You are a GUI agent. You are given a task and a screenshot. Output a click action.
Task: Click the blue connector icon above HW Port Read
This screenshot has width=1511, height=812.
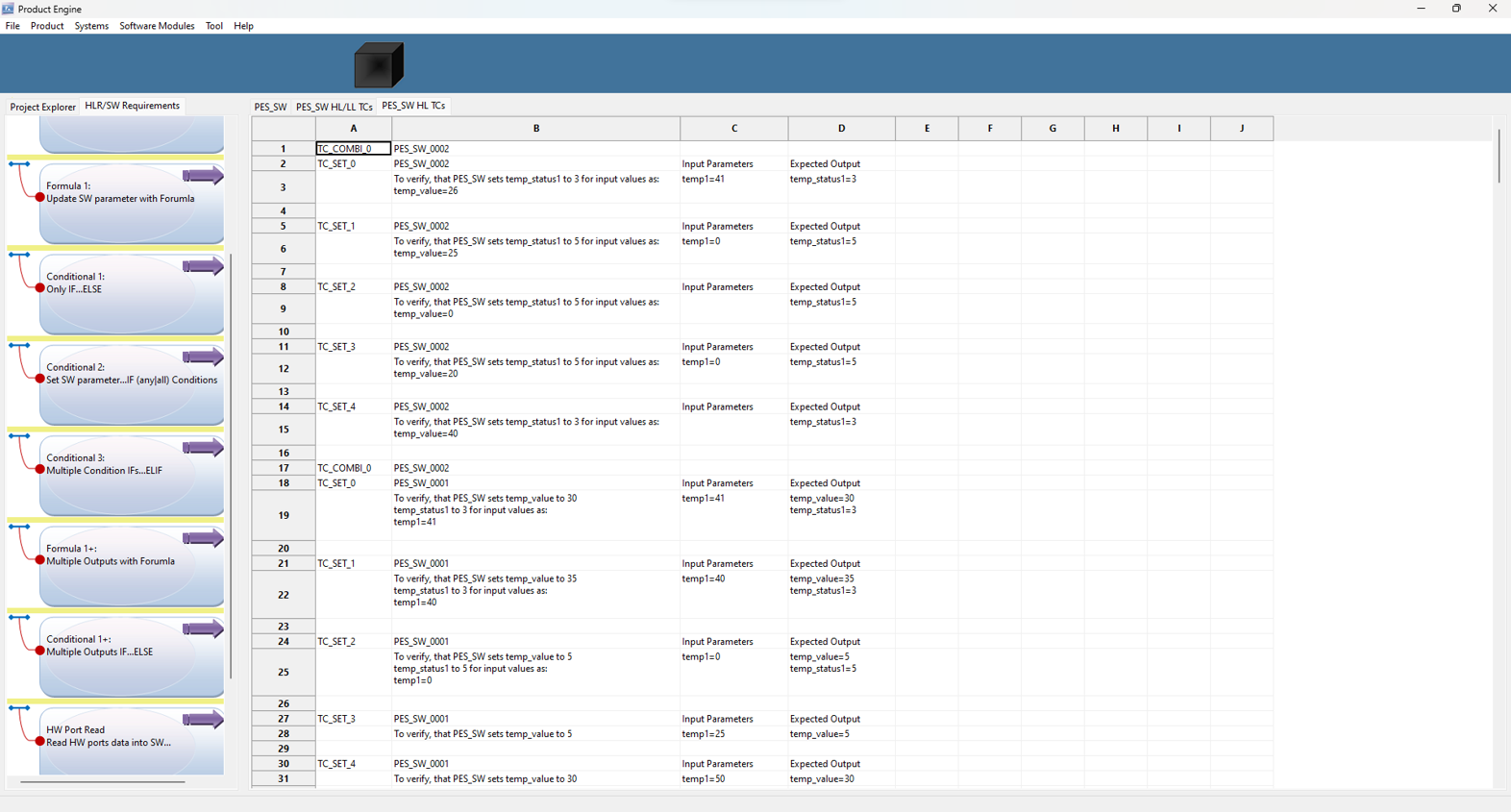click(x=19, y=708)
